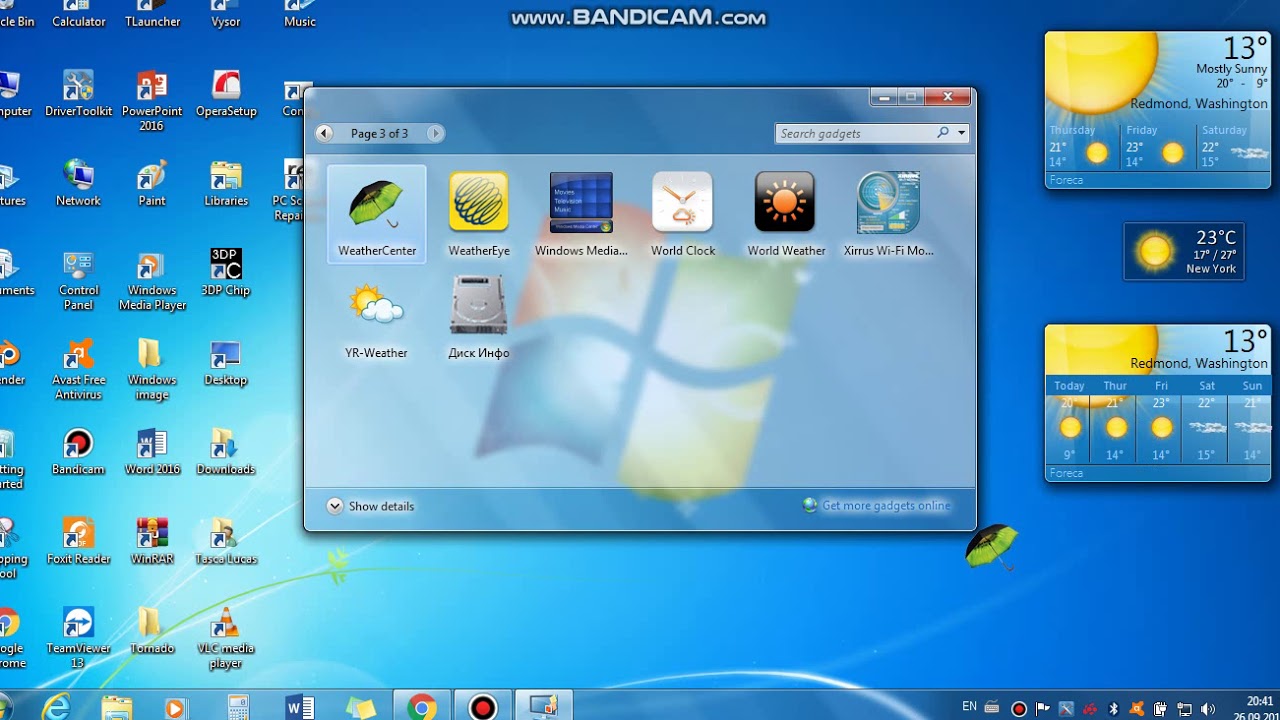Click the EN language indicator
Viewport: 1280px width, 720px height.
coord(969,707)
